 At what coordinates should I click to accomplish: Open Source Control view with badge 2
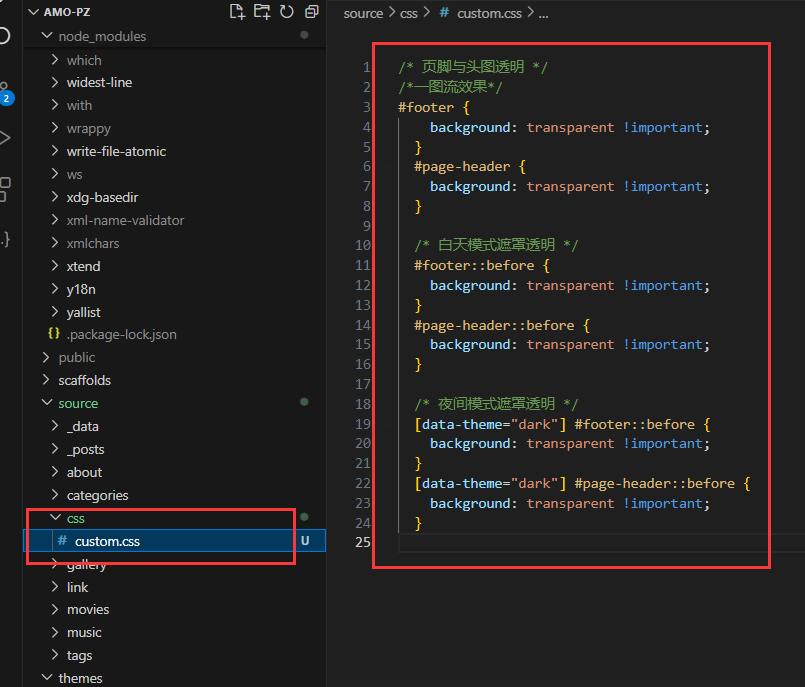pos(5,92)
